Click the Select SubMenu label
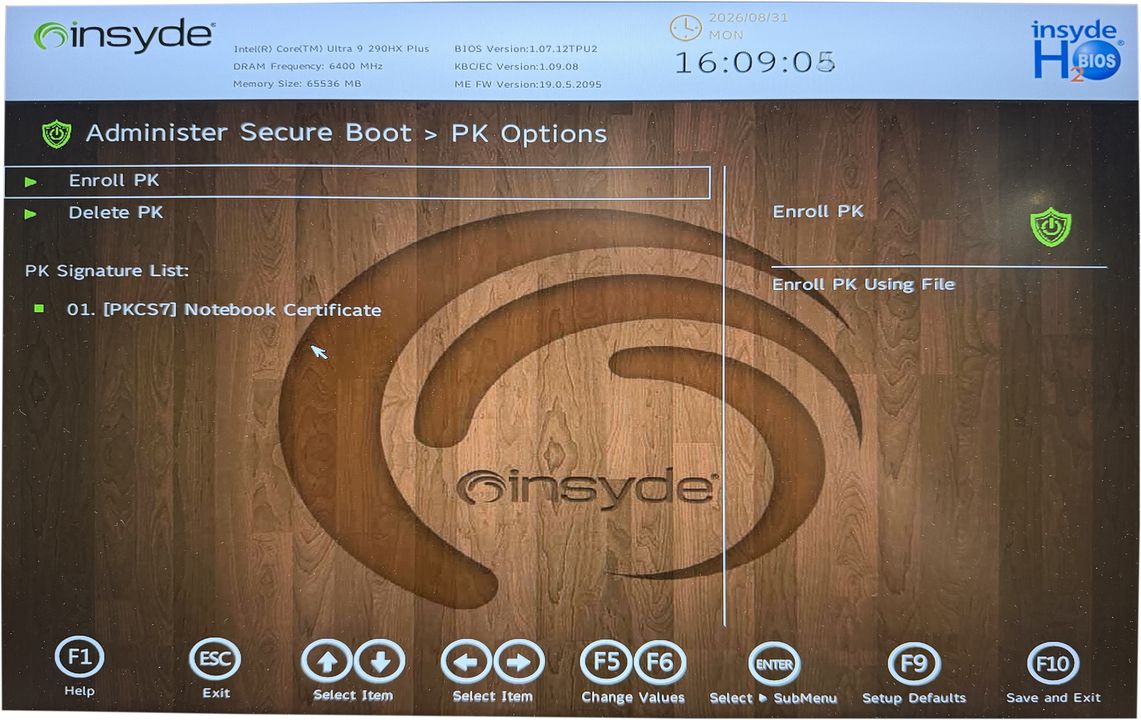This screenshot has height=720, width=1141. coord(774,698)
